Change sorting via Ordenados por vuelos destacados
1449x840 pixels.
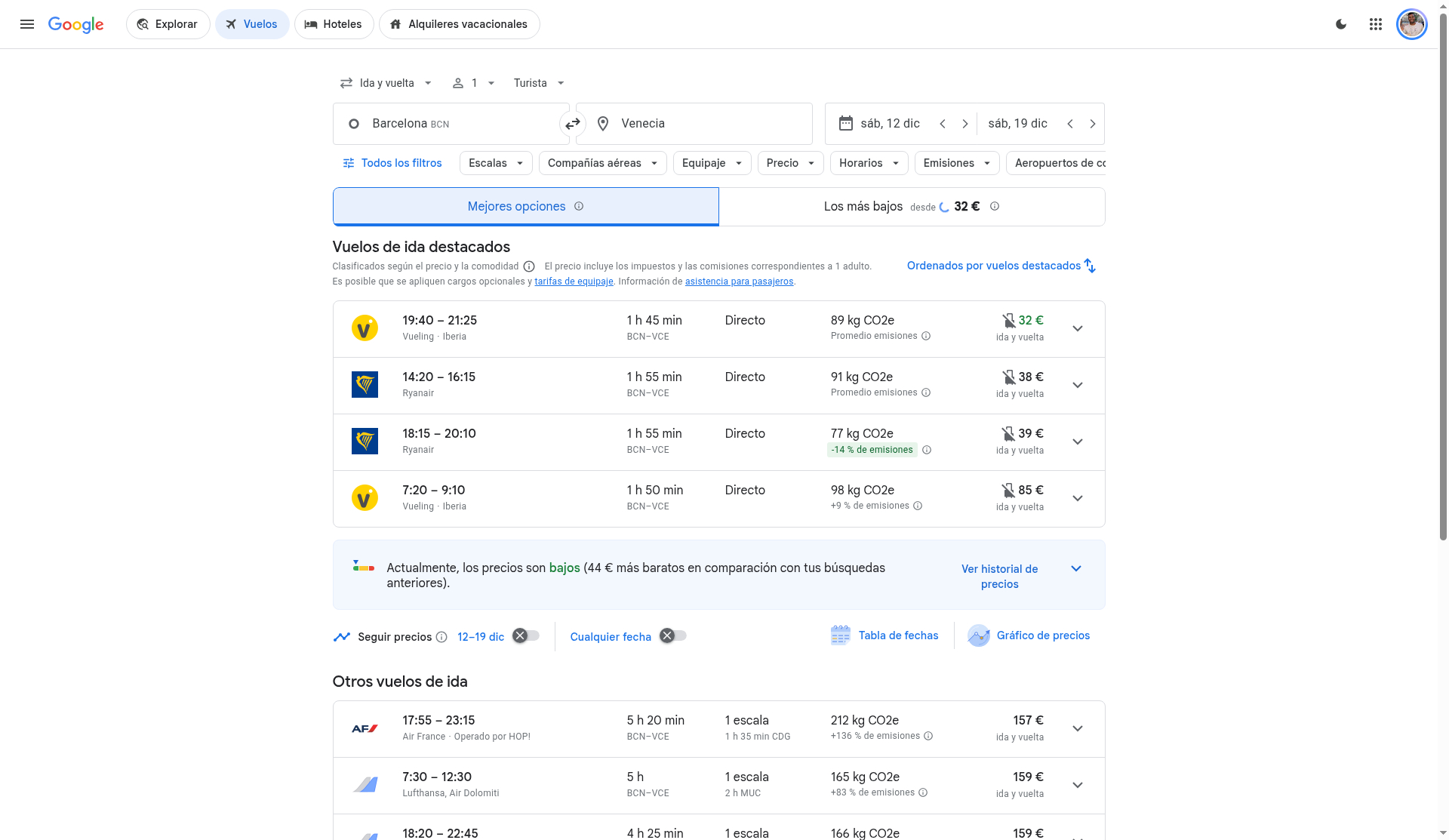tap(1001, 266)
